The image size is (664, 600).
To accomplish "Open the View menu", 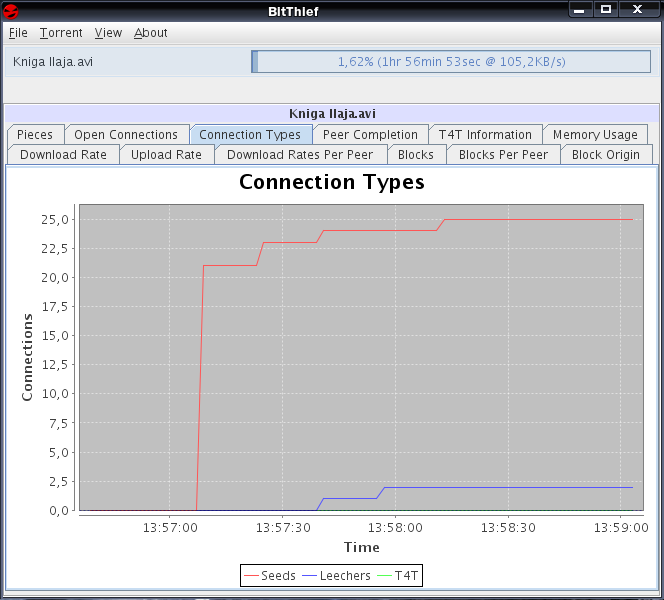I will (108, 33).
